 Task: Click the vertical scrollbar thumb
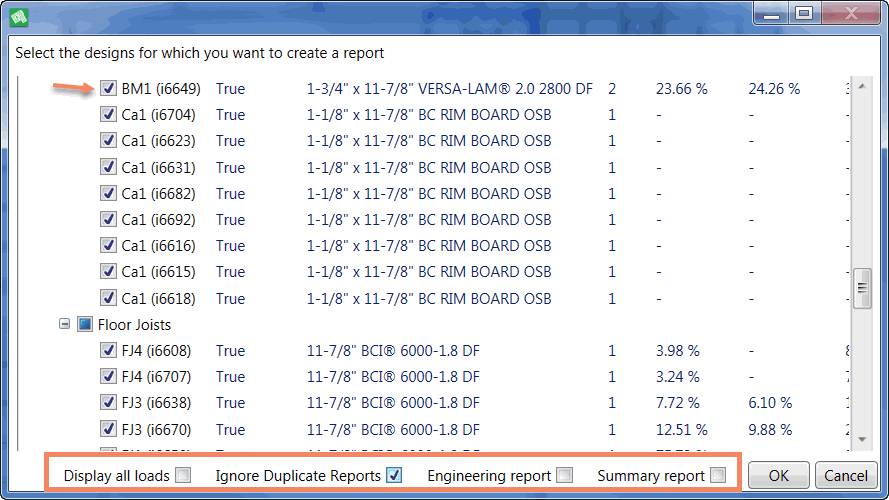coord(862,289)
